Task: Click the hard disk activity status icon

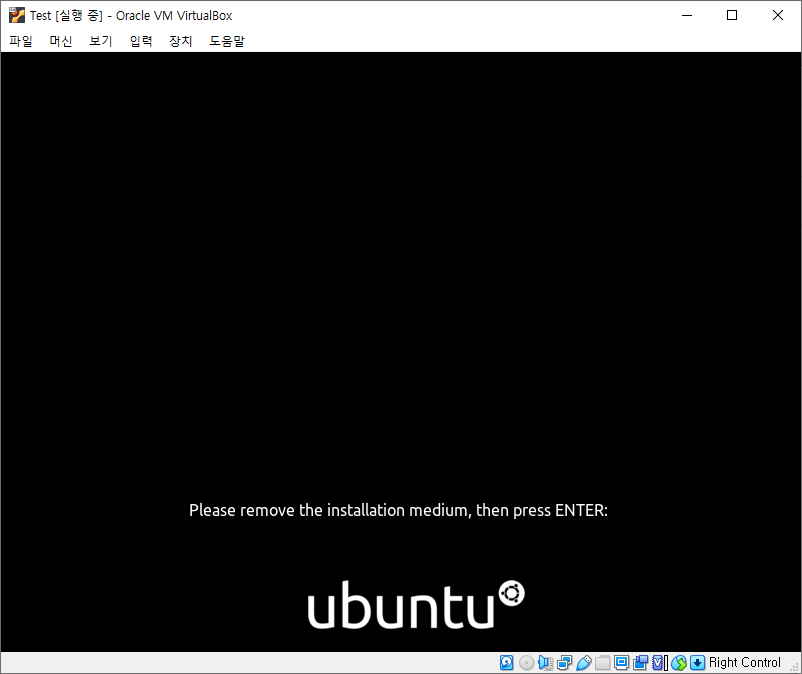Action: click(506, 663)
